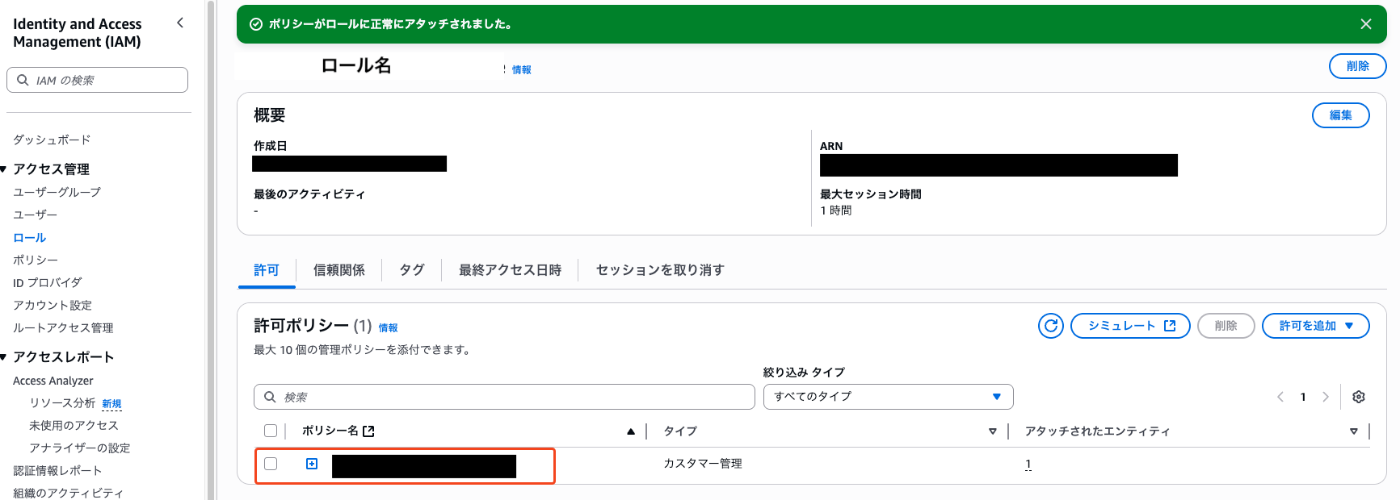The width and height of the screenshot is (1400, 500).
Task: Click the 情報 link beside ロール名
Action: coord(522,70)
